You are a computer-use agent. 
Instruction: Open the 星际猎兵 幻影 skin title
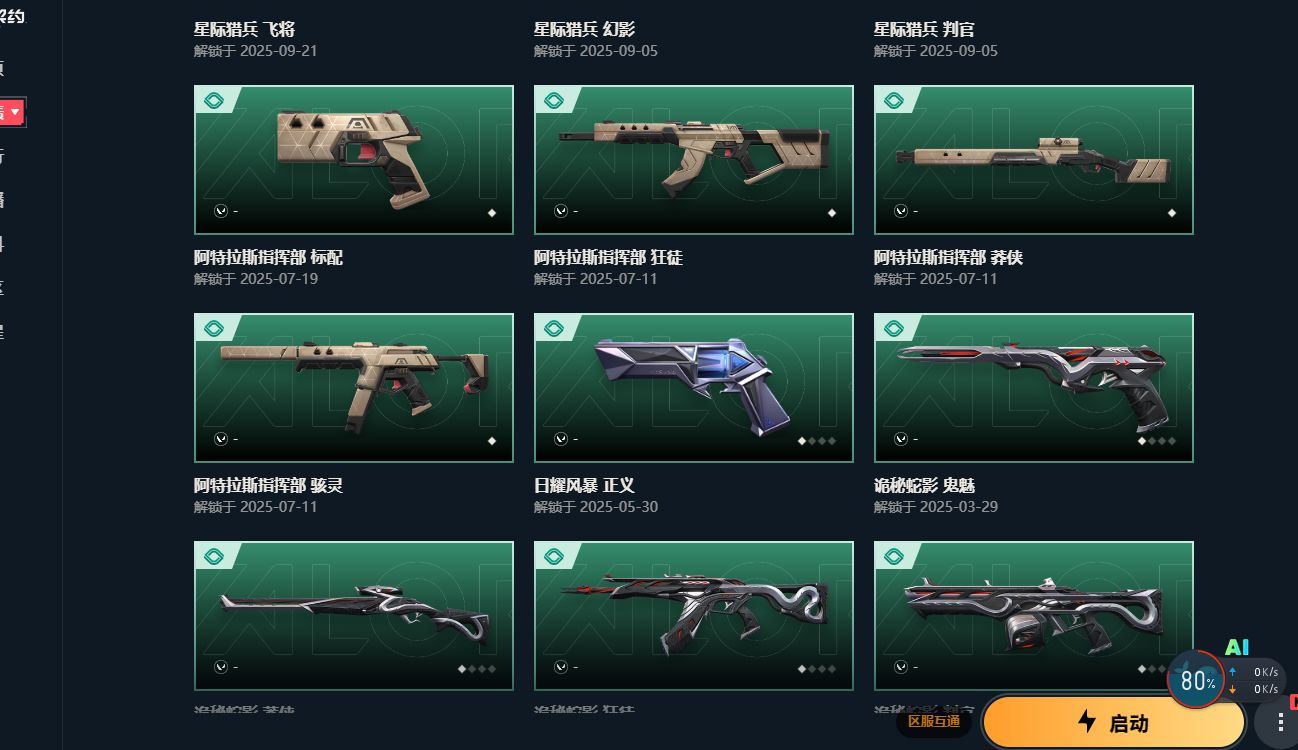(x=584, y=29)
